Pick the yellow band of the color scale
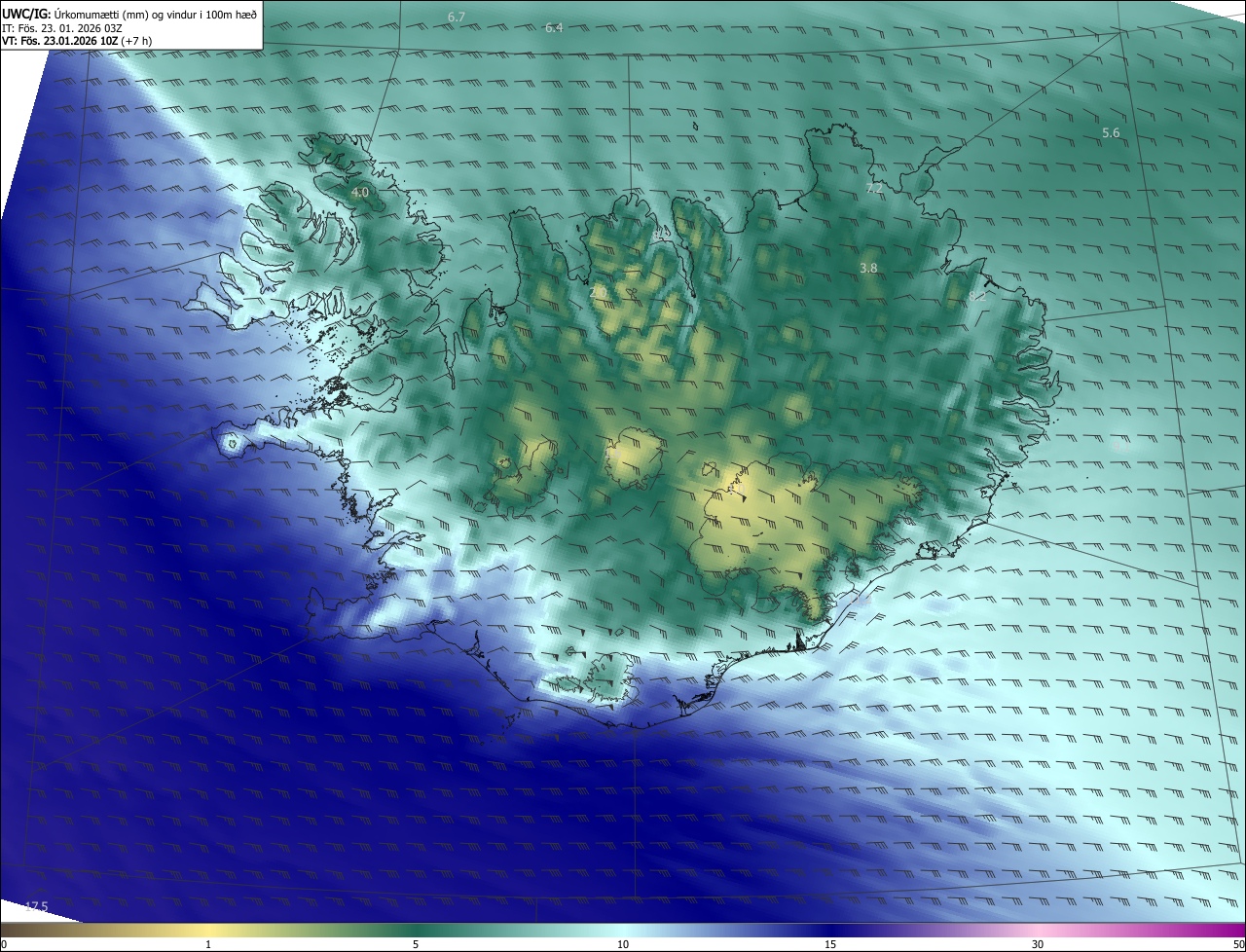Screen dimensions: 1246x952 click(208, 930)
